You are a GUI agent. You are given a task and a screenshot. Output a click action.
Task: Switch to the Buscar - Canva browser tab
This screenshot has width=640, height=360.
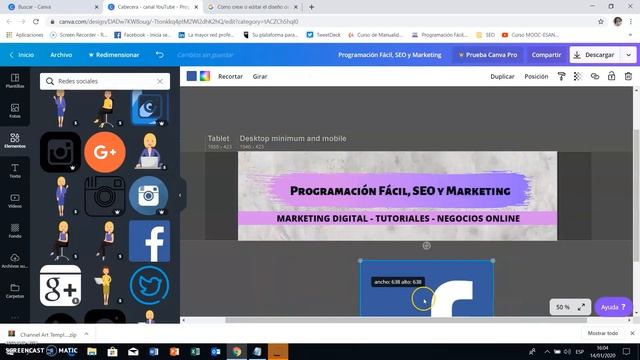coord(52,7)
